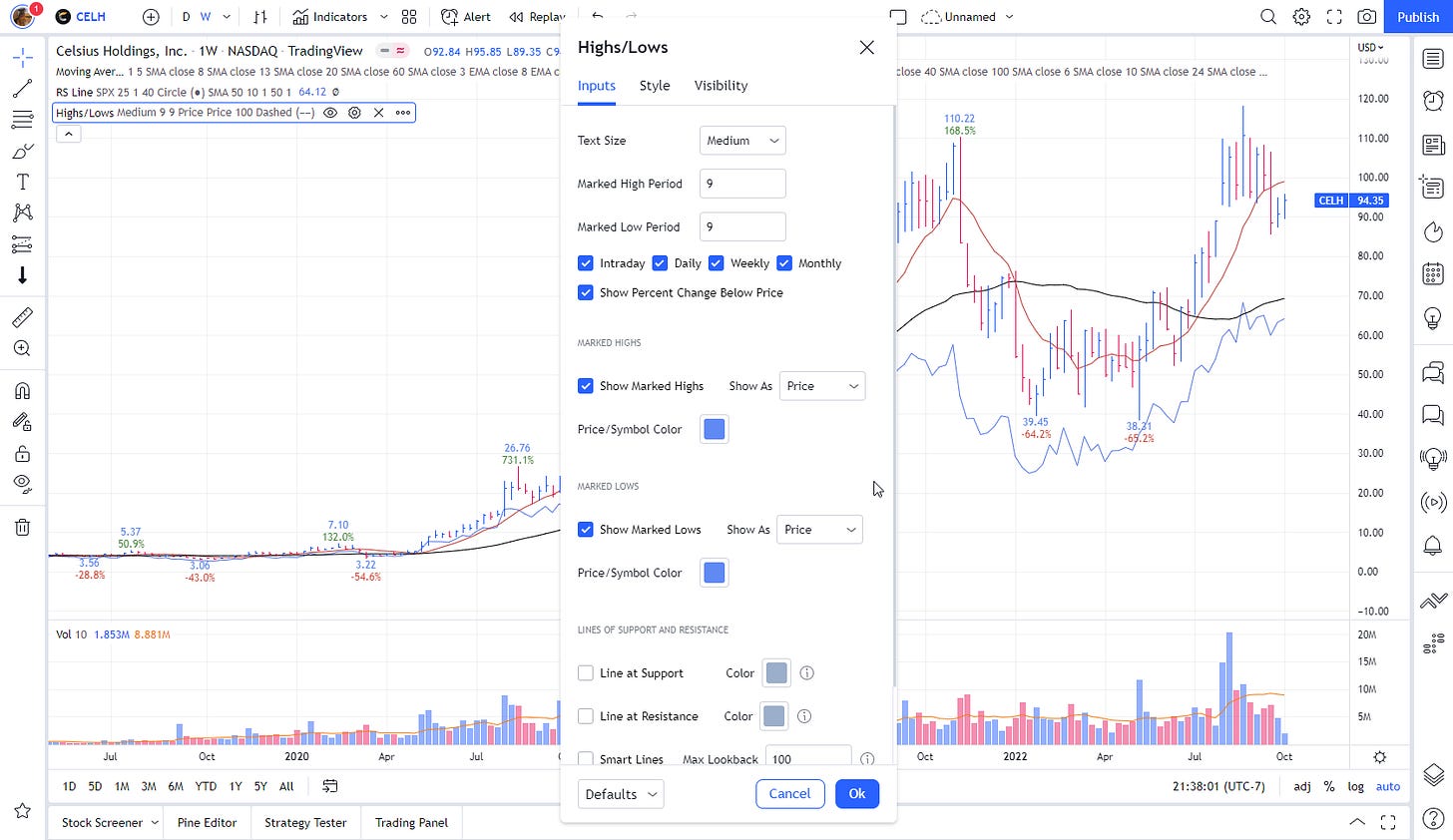This screenshot has height=840, width=1453.
Task: Open the calendar panel icon
Action: coord(1433,273)
